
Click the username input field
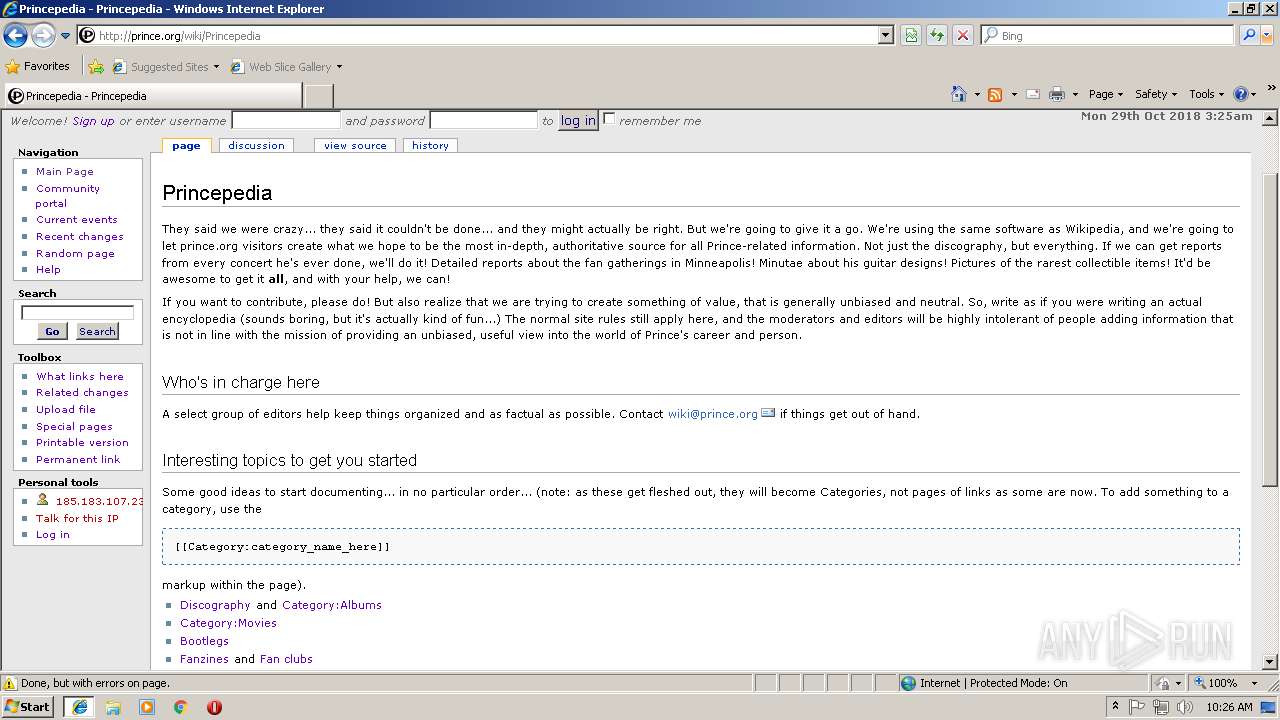click(286, 121)
